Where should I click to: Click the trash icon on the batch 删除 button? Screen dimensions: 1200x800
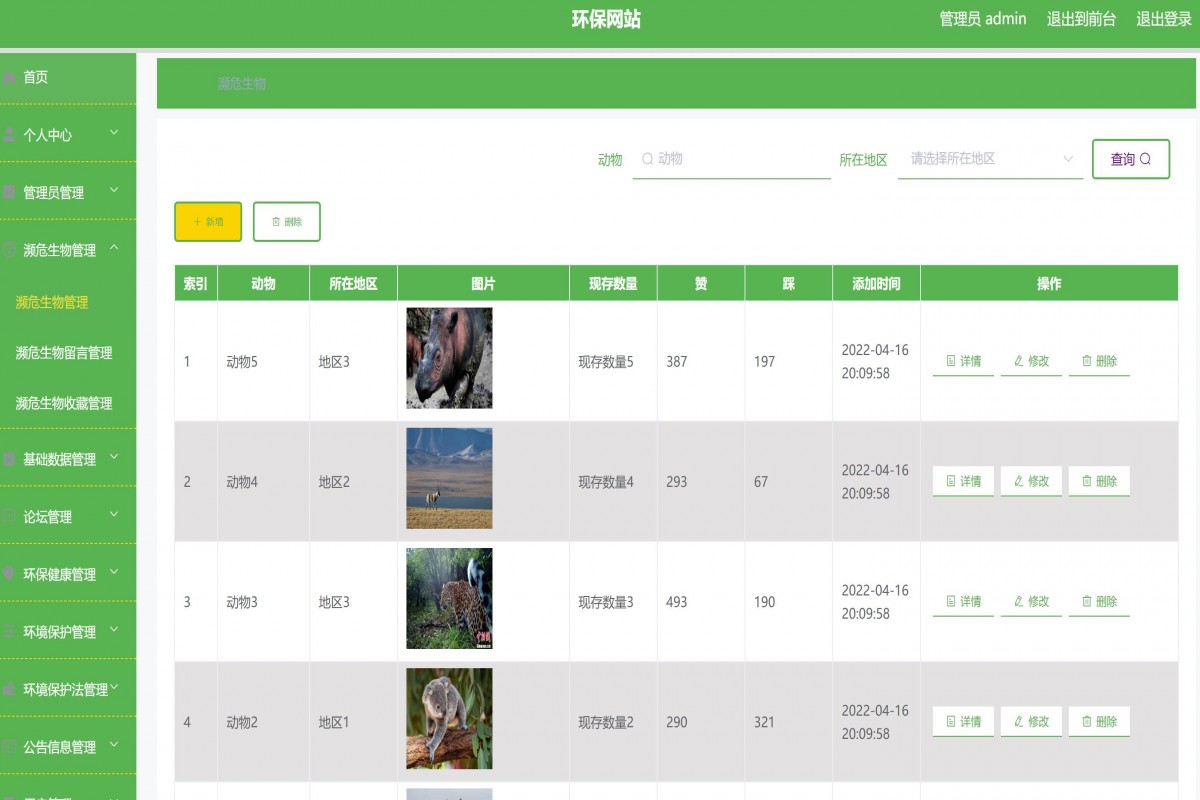coord(274,221)
